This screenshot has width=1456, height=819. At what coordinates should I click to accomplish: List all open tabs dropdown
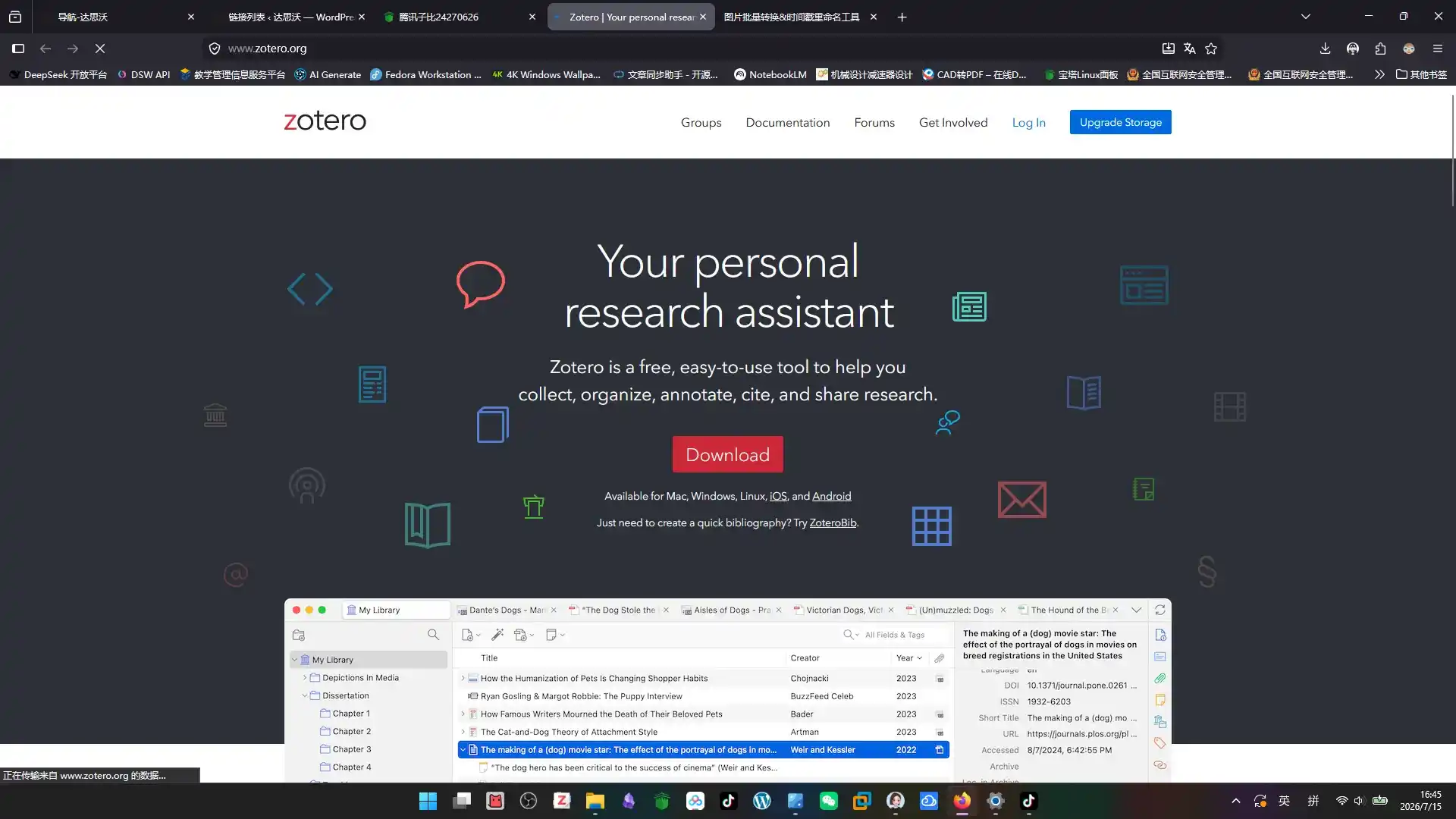pyautogui.click(x=1306, y=17)
